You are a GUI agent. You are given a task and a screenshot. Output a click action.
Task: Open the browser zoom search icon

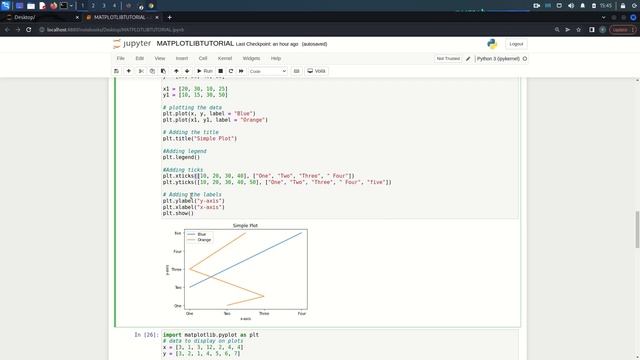(x=557, y=30)
